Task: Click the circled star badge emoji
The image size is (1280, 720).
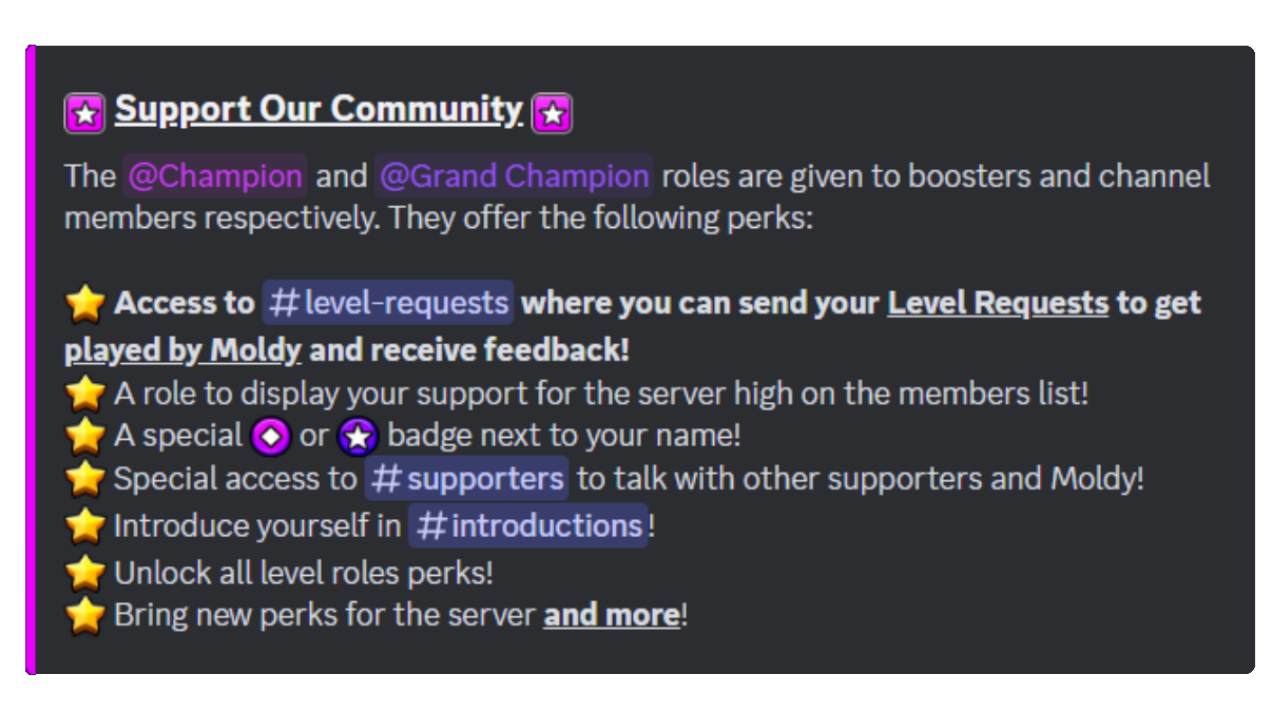Action: click(x=357, y=436)
